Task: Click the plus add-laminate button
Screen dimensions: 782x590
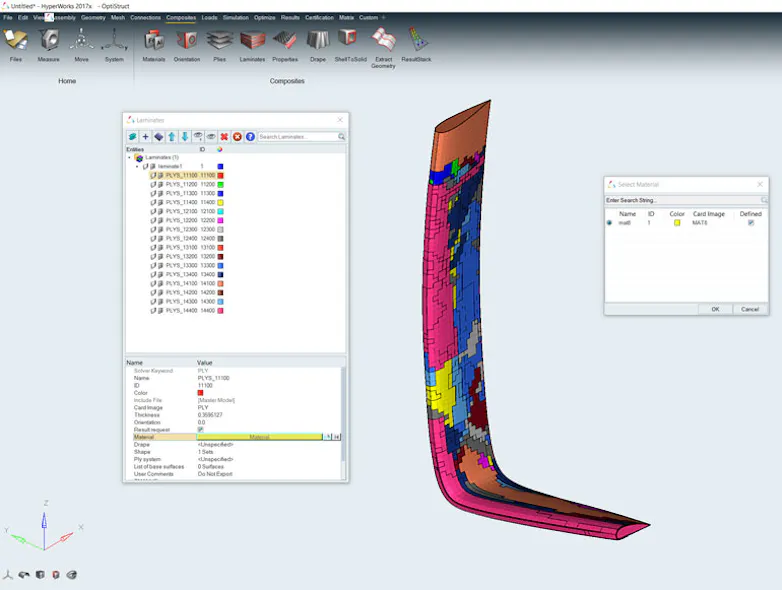Action: [145, 136]
